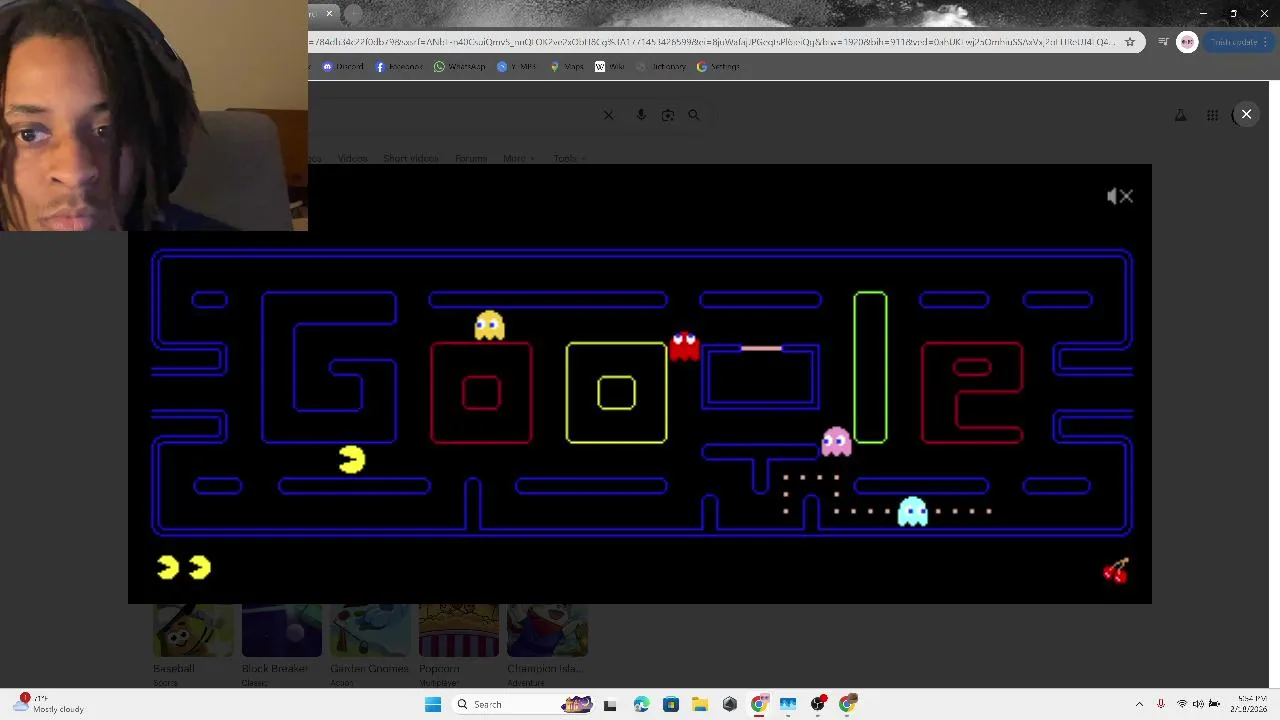Click the browser address bar URL
Screen dimensions: 1280x720
point(712,42)
